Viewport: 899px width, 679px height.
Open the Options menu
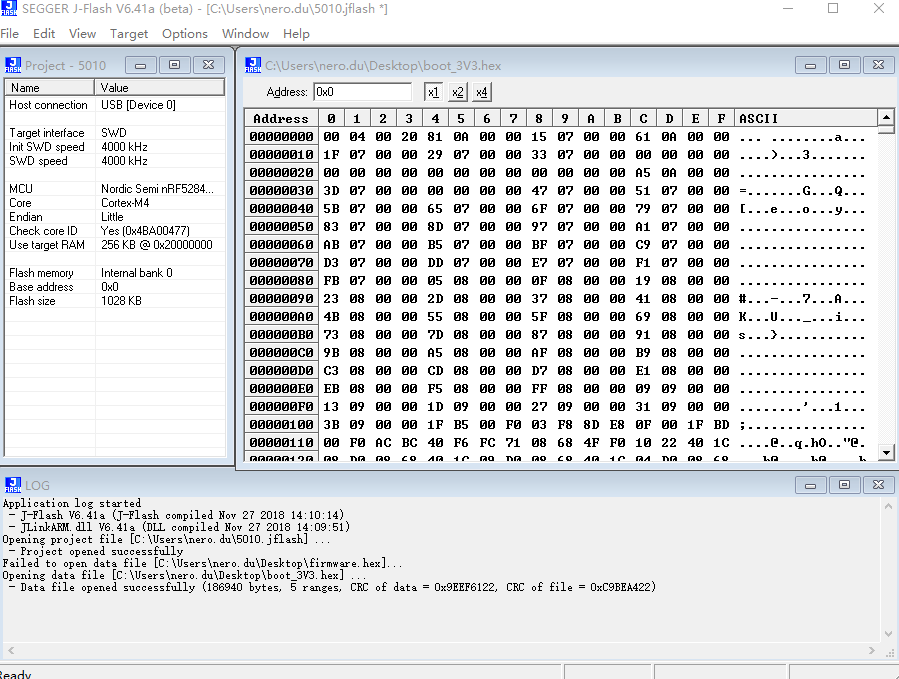point(185,34)
